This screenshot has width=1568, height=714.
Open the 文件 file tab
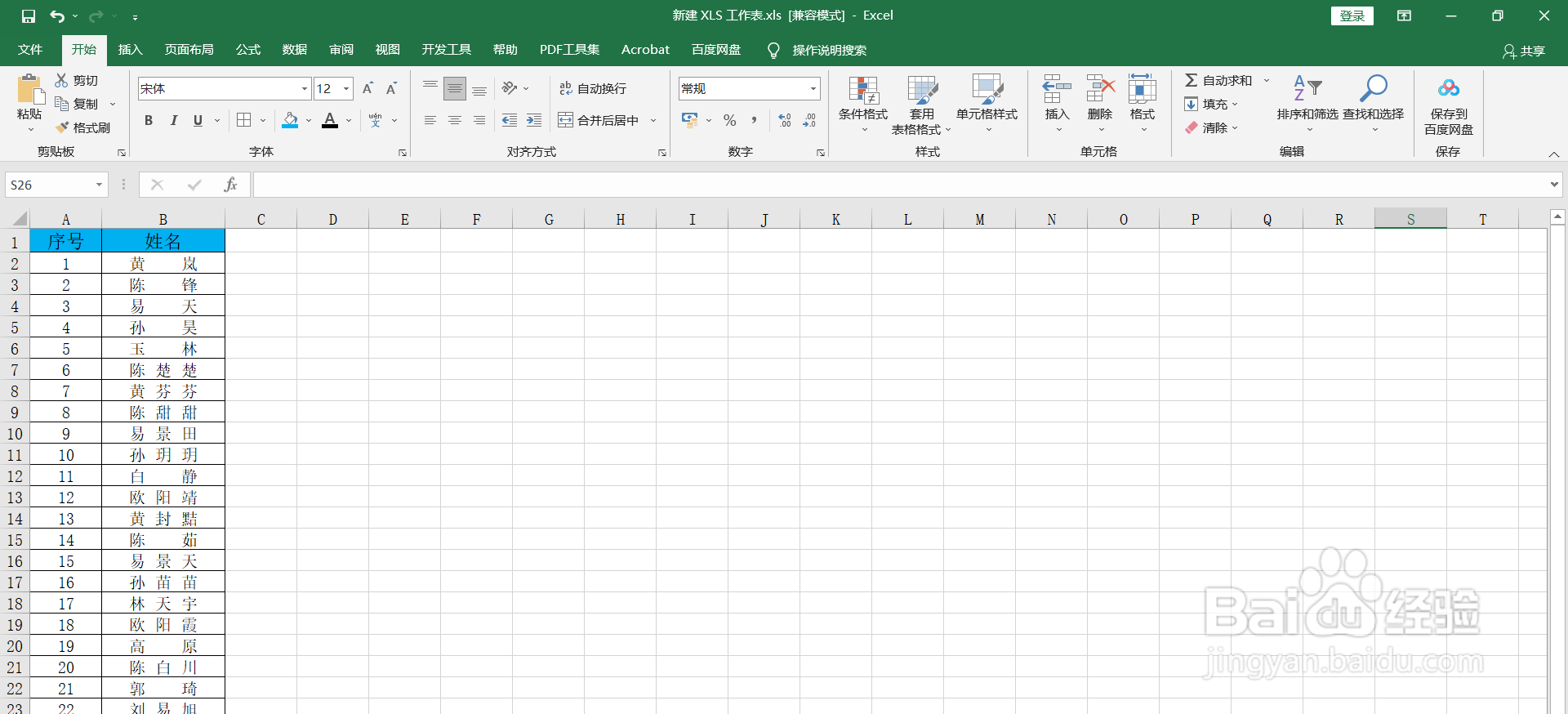click(x=30, y=50)
